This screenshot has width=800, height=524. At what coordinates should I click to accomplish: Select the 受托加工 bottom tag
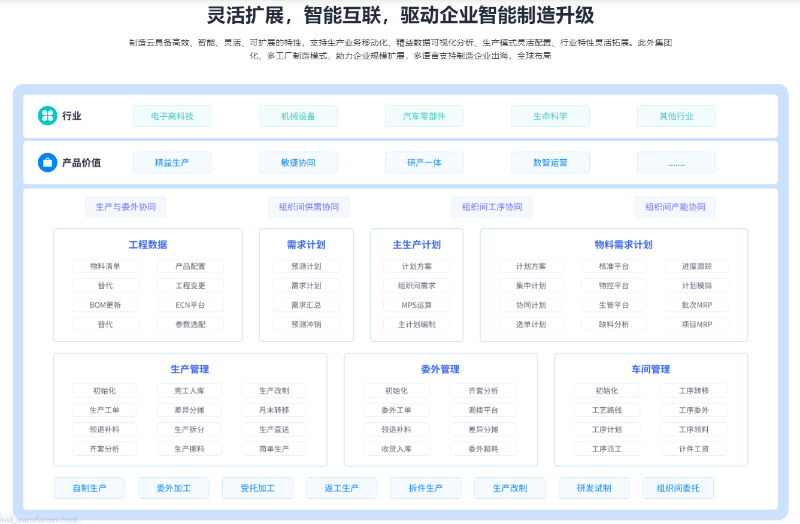tap(258, 488)
